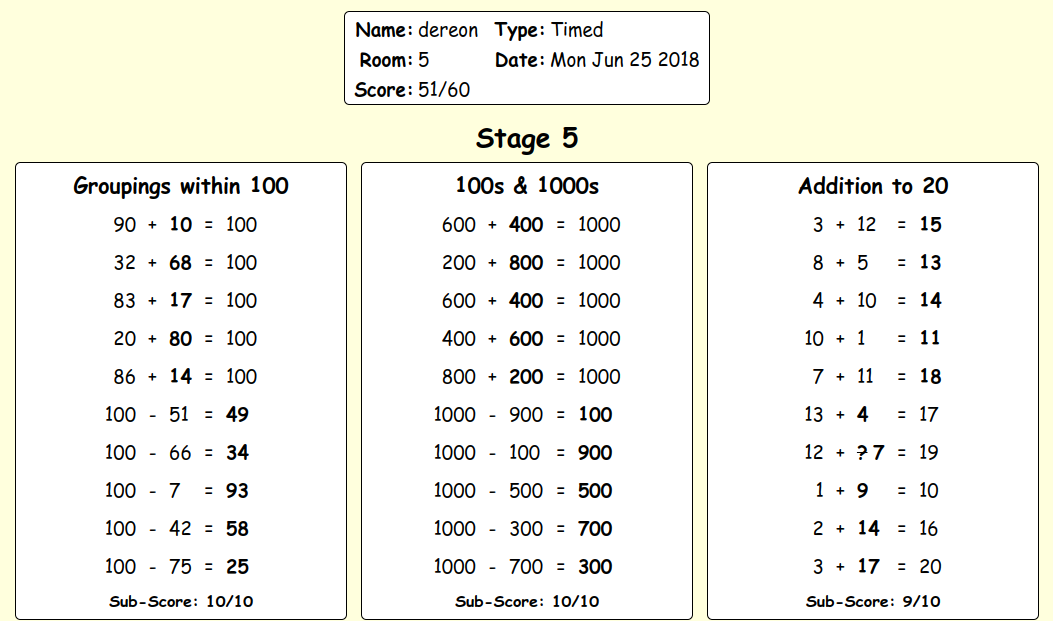Click the number 51 in 100 - 51
Image resolution: width=1053 pixels, height=621 pixels.
(179, 414)
